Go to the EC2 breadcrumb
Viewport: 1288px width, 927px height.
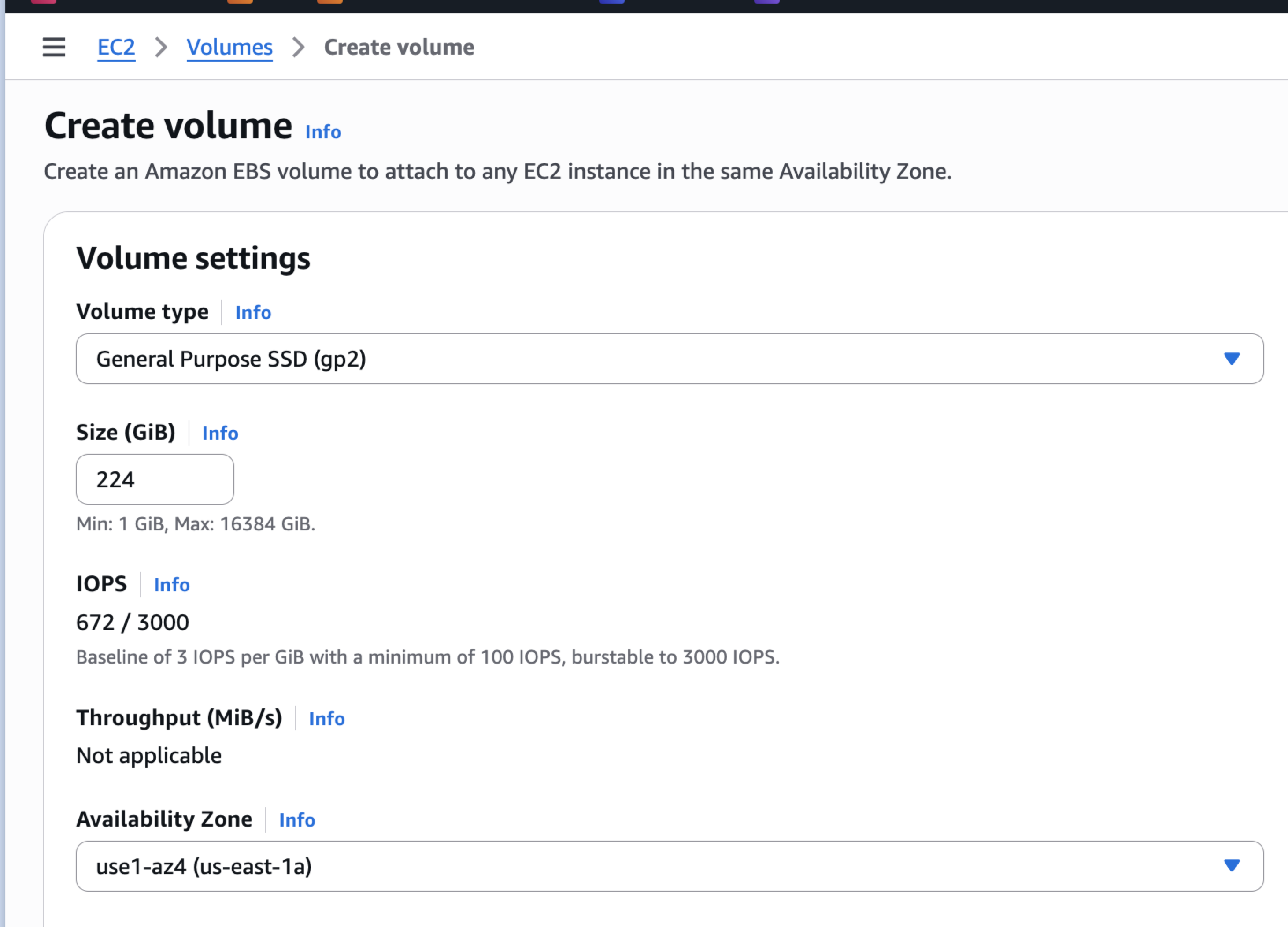[x=116, y=47]
